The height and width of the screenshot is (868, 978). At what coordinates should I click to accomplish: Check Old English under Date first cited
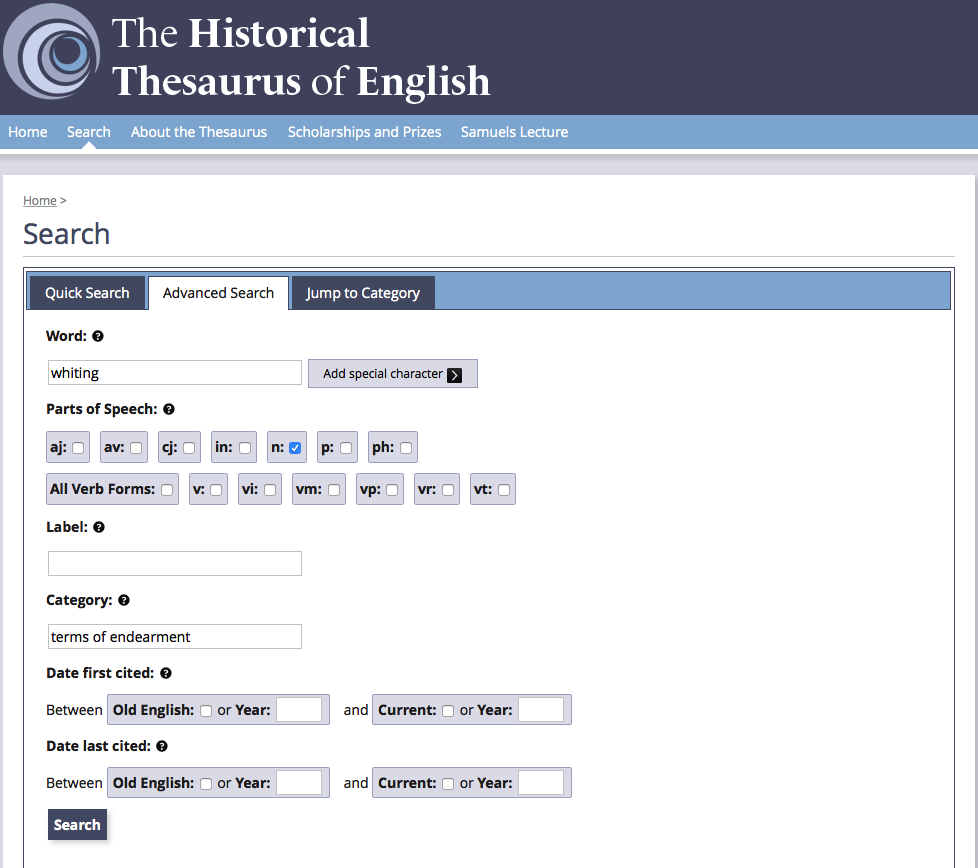click(x=206, y=711)
